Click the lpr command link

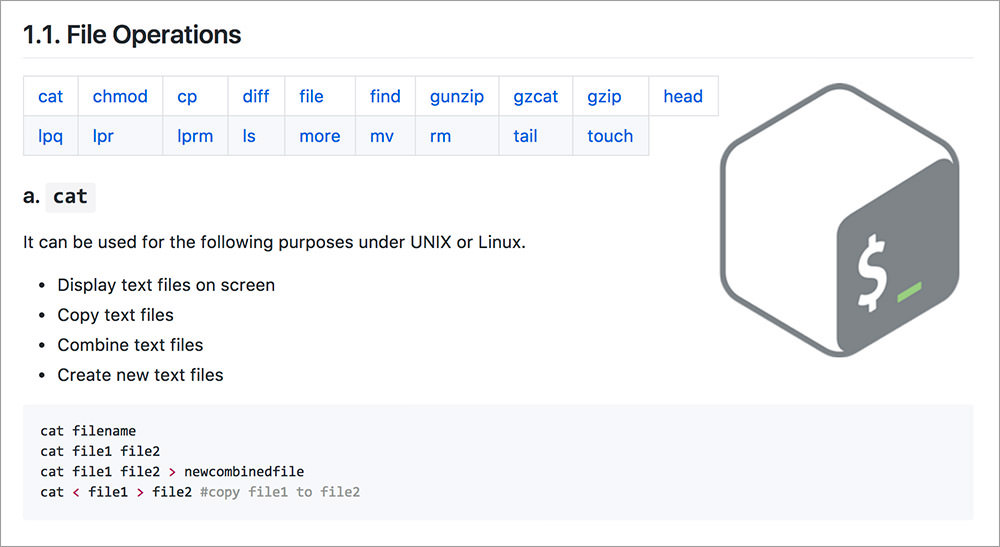(103, 137)
